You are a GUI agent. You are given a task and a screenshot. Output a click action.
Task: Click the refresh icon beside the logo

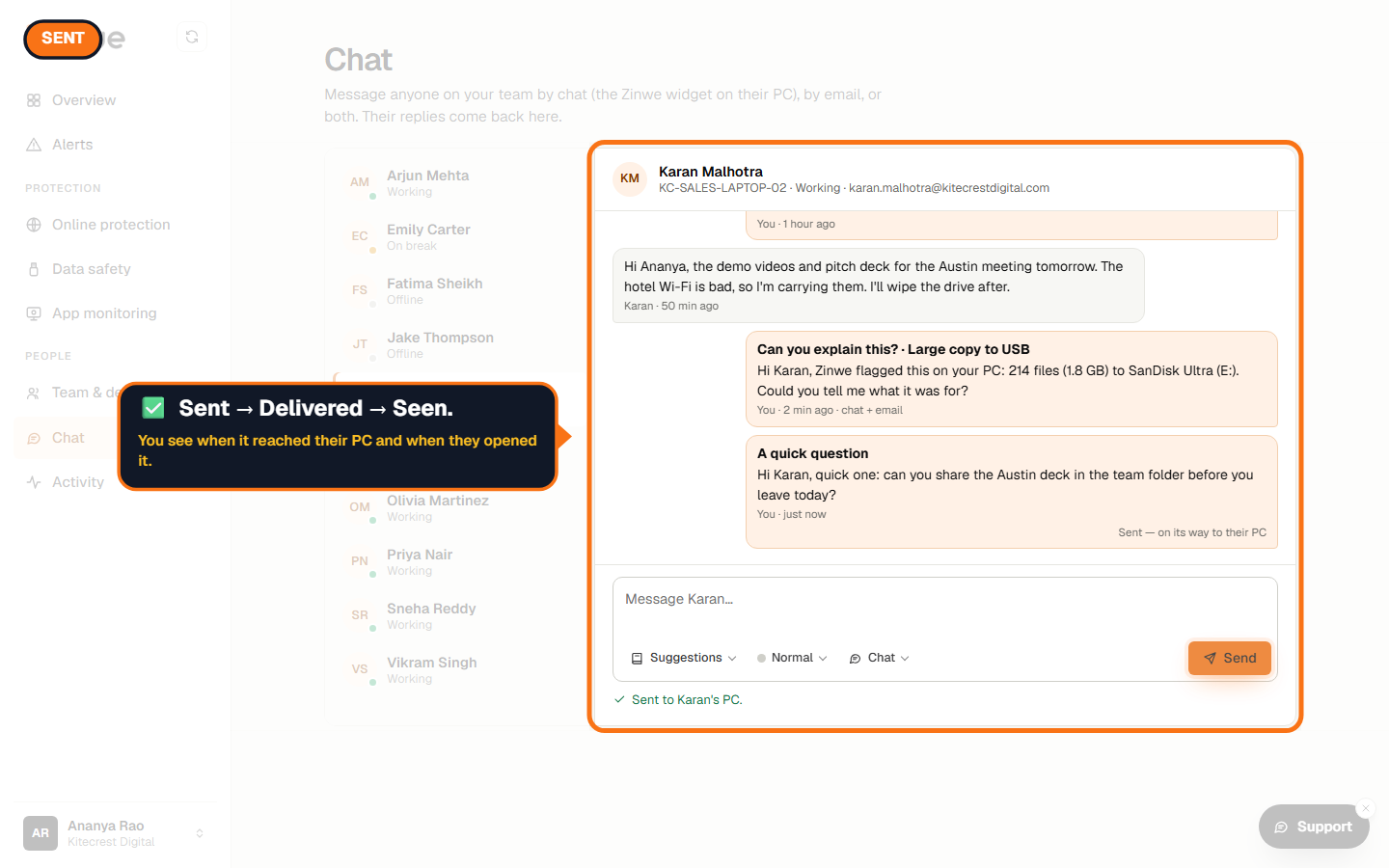pyautogui.click(x=192, y=37)
